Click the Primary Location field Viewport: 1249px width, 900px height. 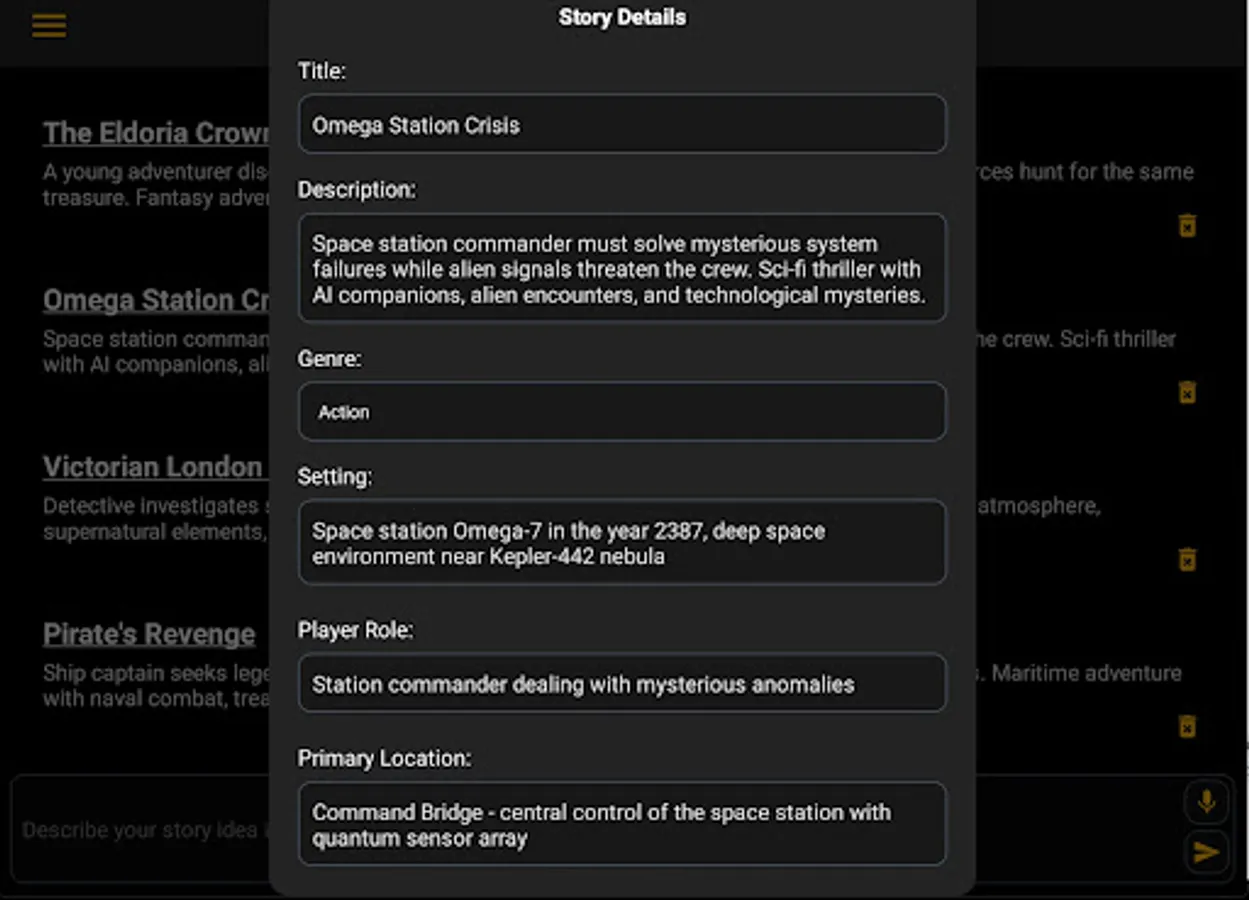click(621, 824)
